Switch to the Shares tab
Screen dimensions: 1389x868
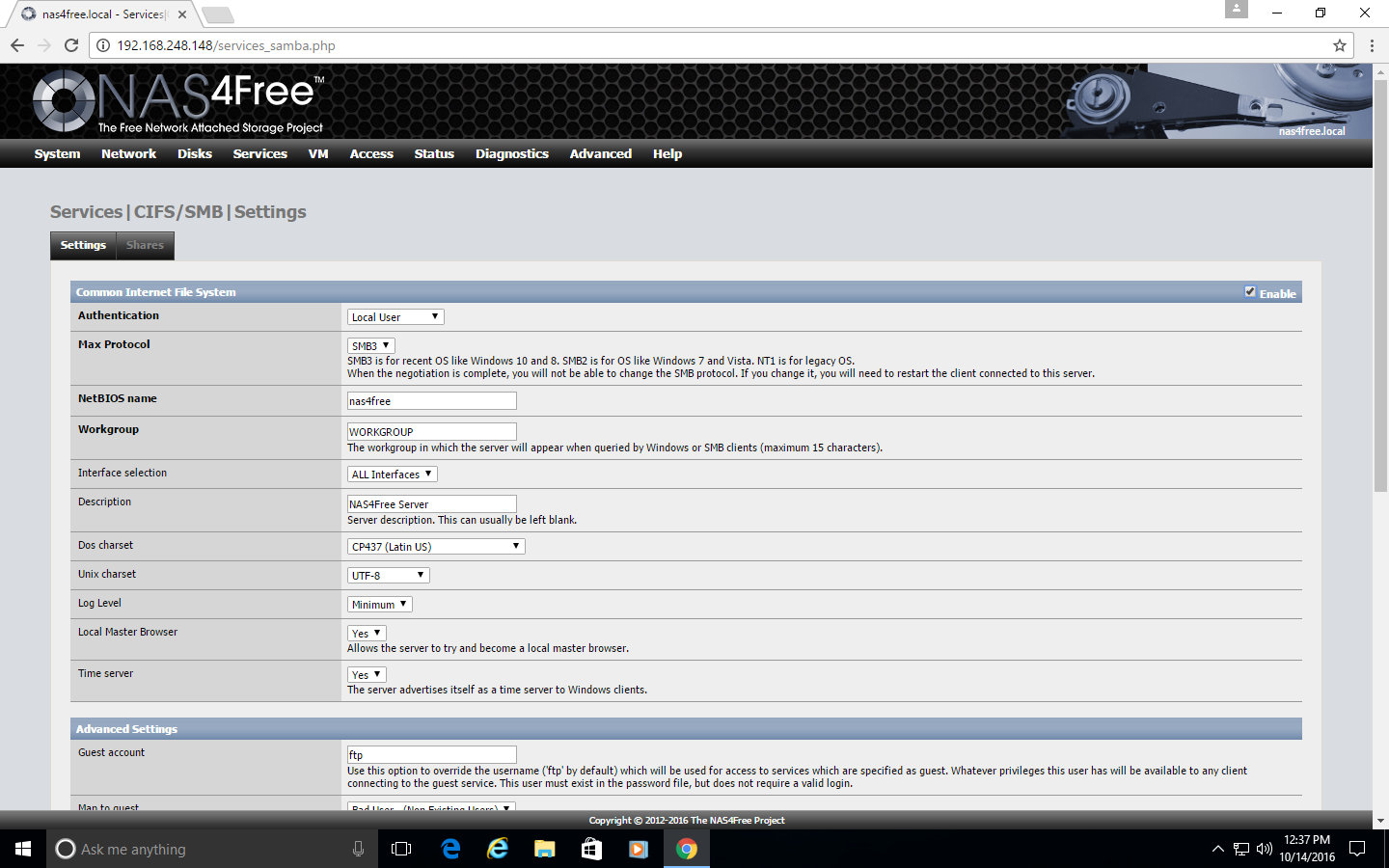(x=145, y=246)
